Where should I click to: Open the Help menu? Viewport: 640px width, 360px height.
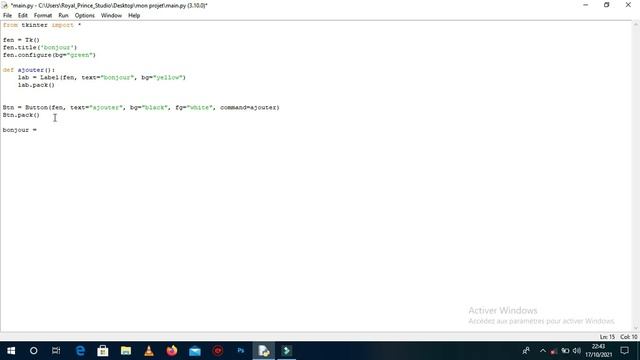[134, 16]
